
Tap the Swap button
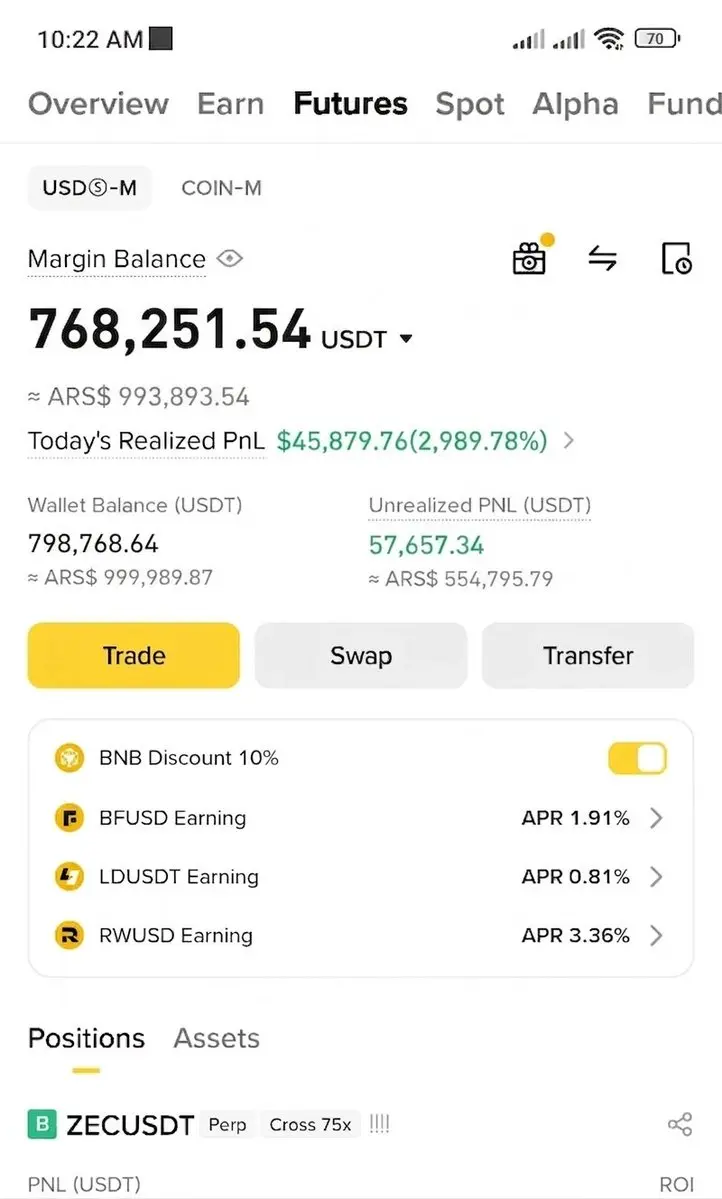[x=361, y=655]
